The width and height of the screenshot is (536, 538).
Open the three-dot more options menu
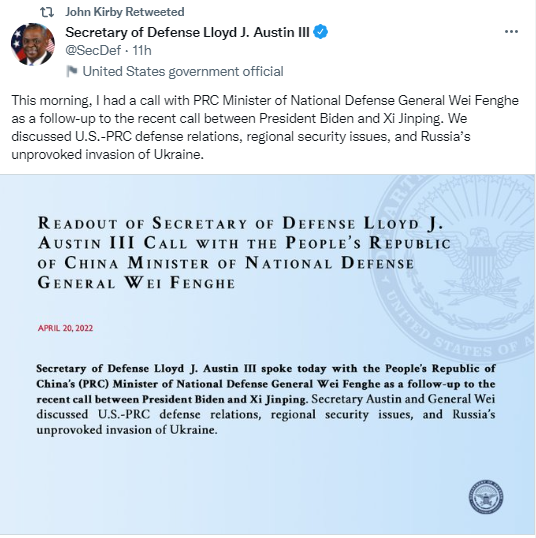511,32
